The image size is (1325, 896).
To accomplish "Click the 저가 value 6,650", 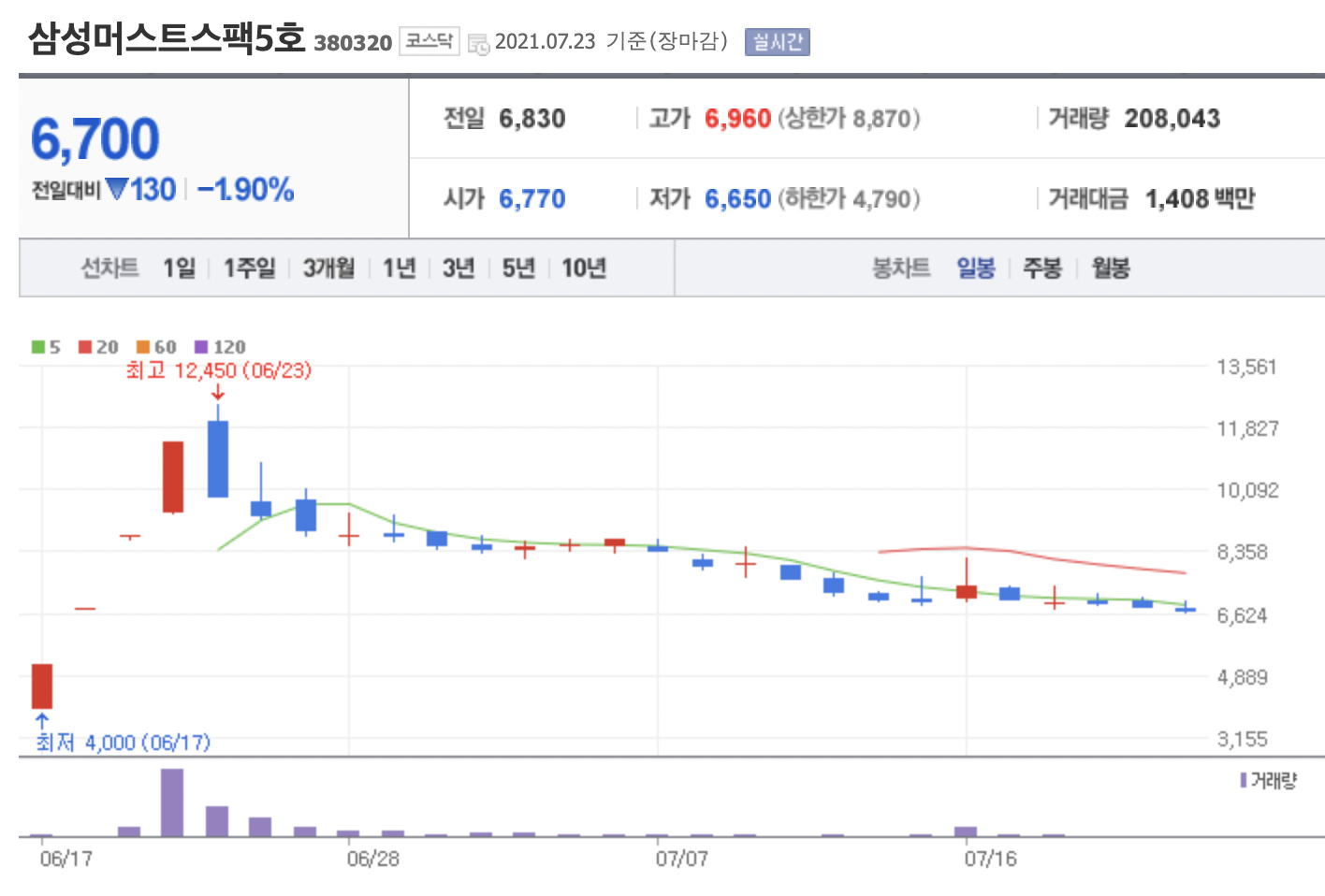I will point(737,199).
